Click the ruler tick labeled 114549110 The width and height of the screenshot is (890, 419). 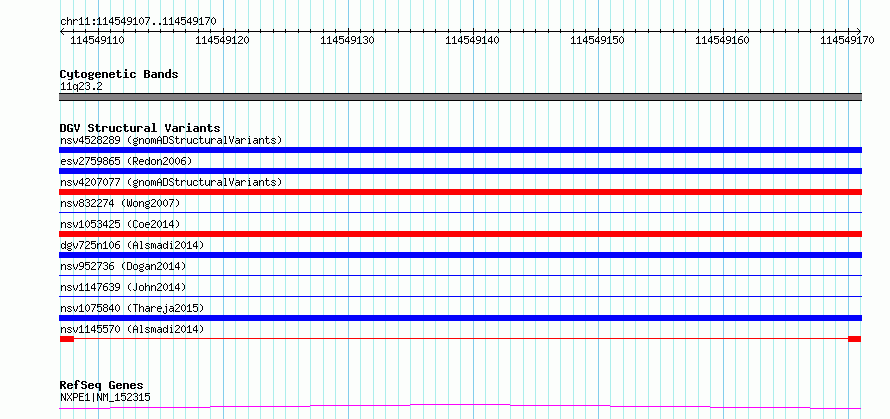coord(98,40)
